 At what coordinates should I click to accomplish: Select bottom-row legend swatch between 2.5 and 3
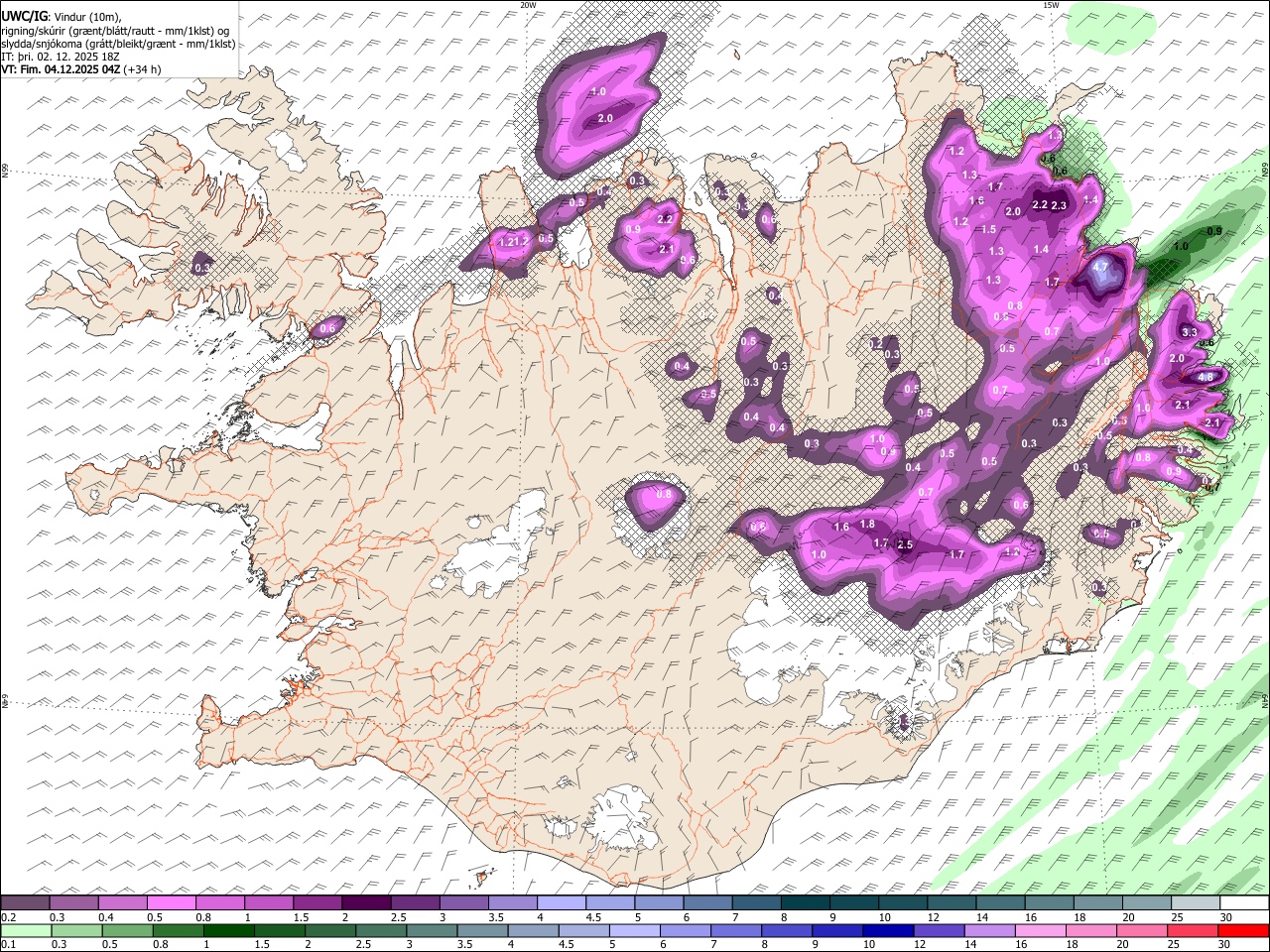coord(382,930)
